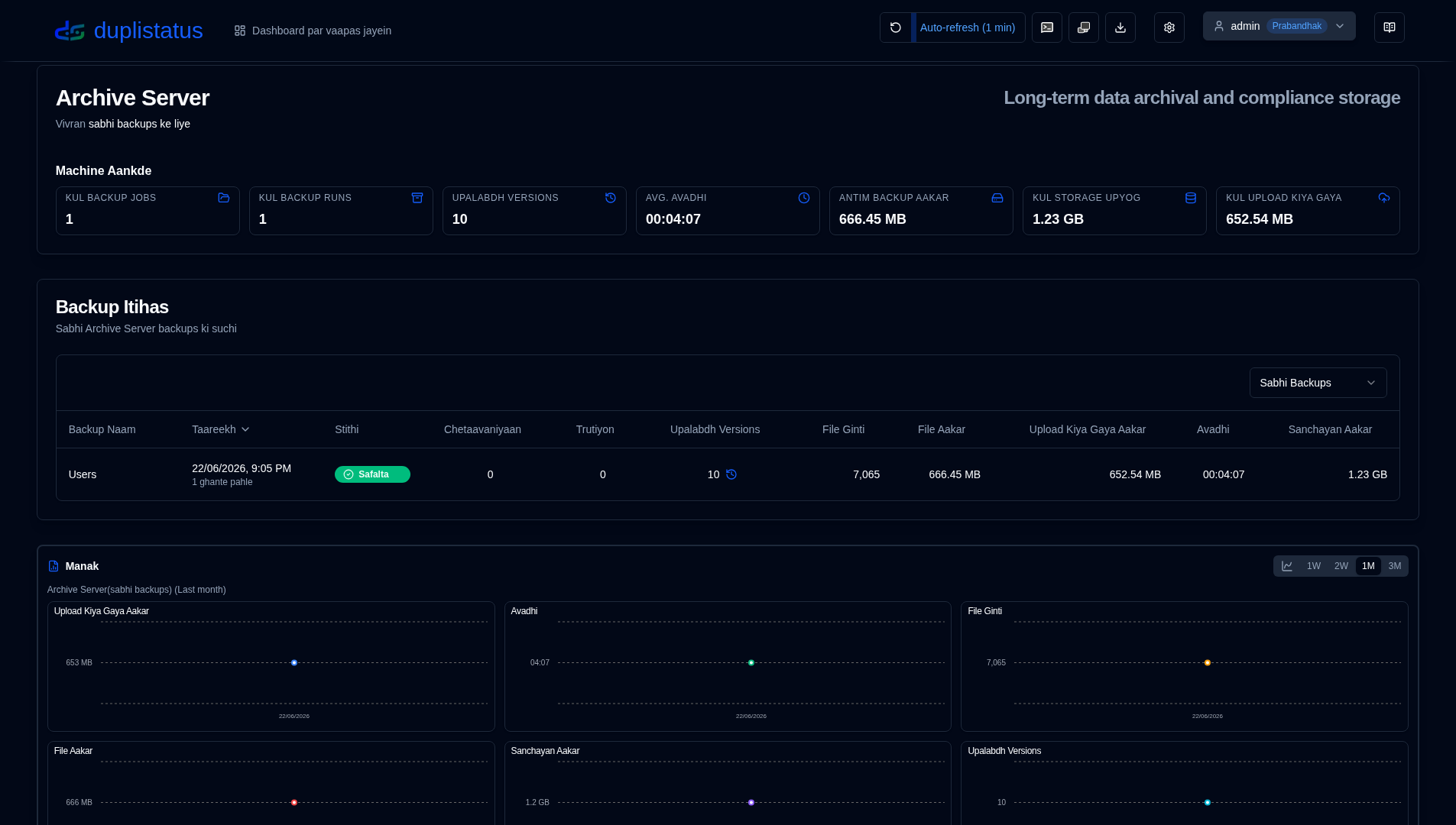Screen dimensions: 1456x825
Task: Expand the admin user menu
Action: (1279, 26)
